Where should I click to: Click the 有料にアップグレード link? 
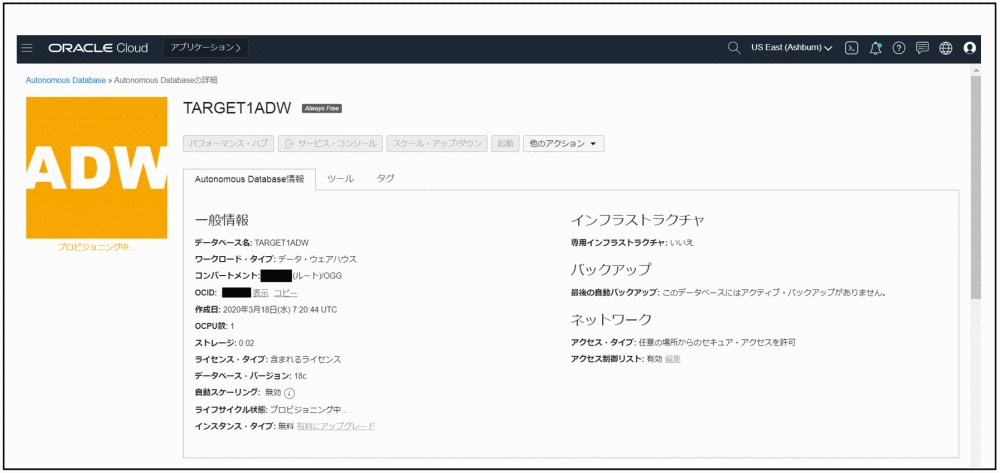[336, 426]
